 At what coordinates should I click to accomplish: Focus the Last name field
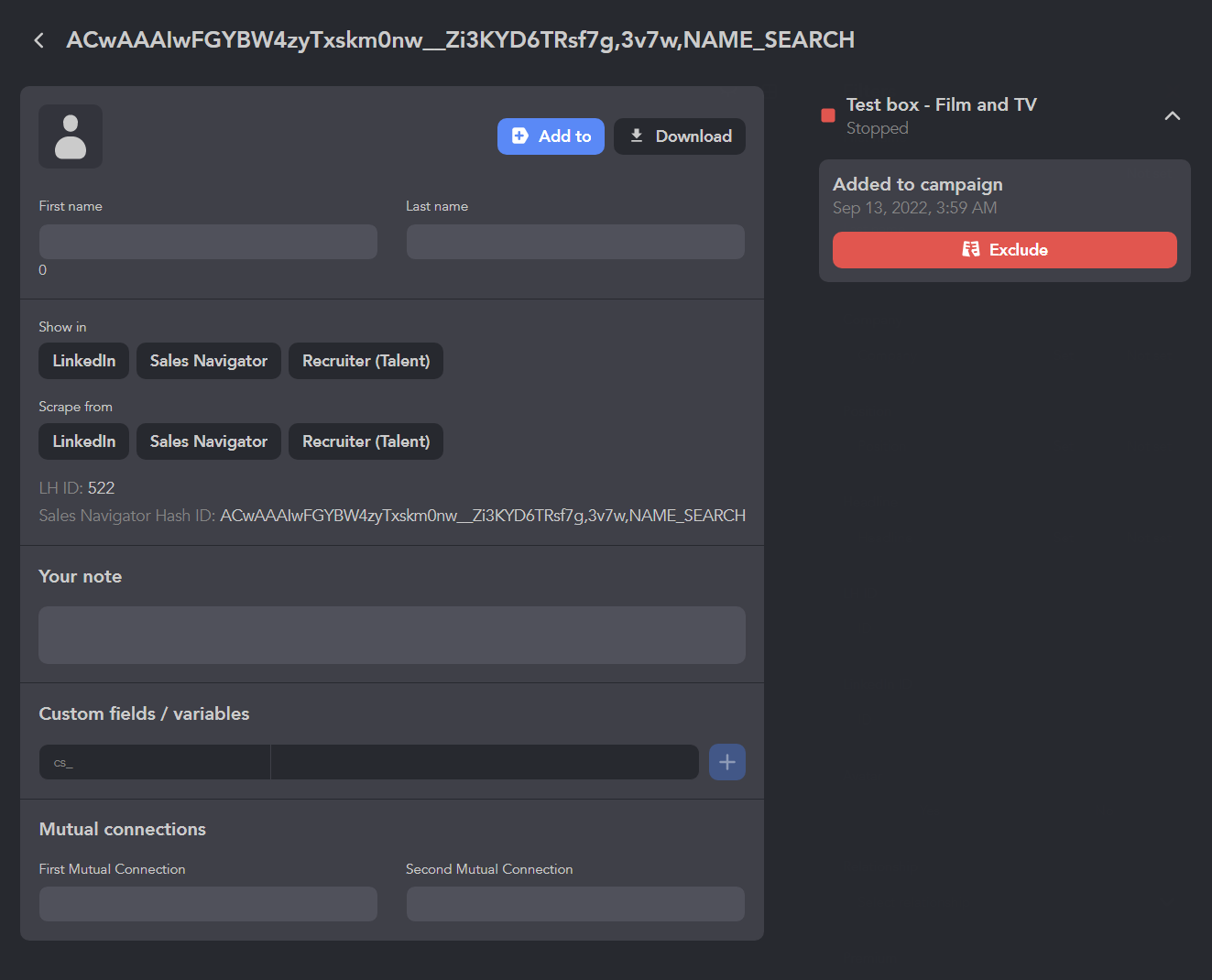tap(575, 242)
